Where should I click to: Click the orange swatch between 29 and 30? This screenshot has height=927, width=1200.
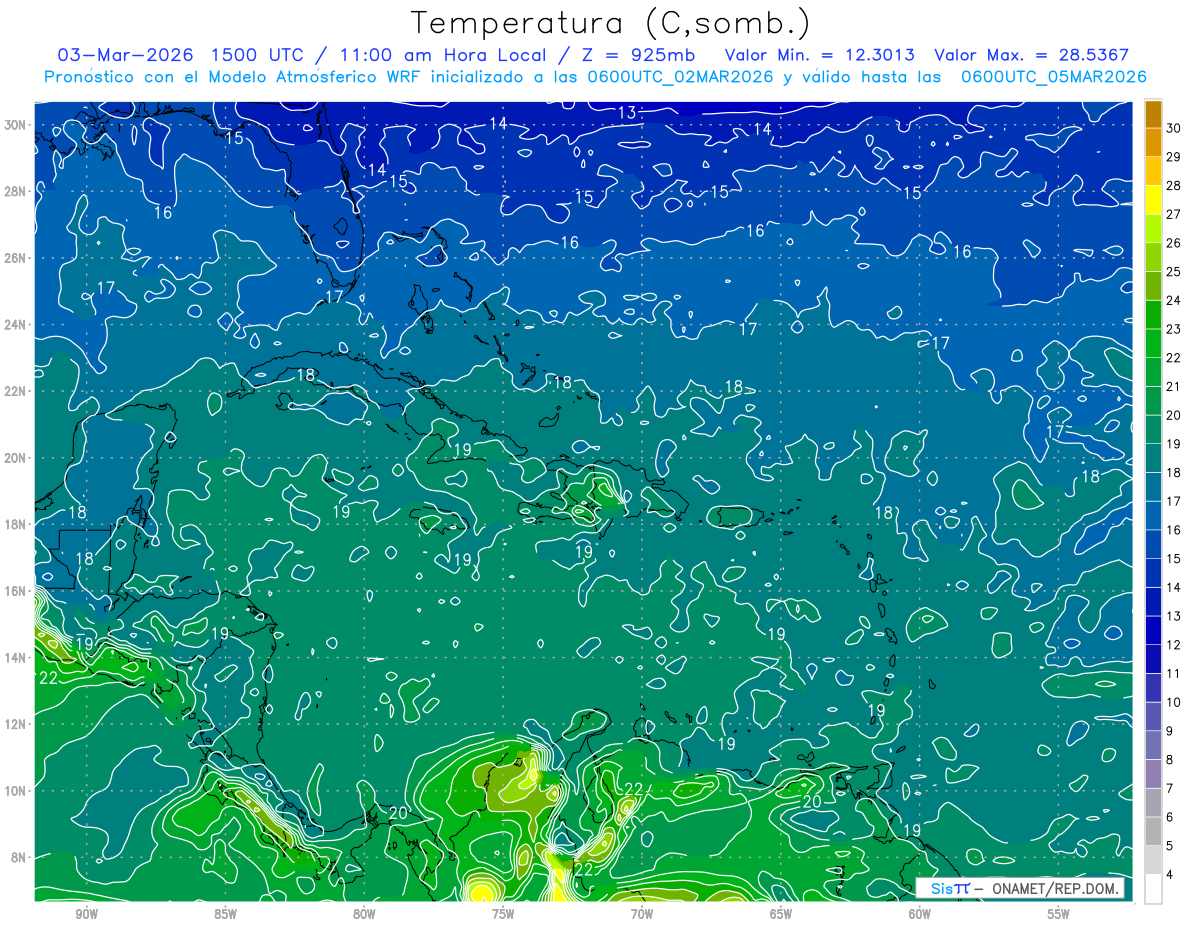tap(1153, 142)
